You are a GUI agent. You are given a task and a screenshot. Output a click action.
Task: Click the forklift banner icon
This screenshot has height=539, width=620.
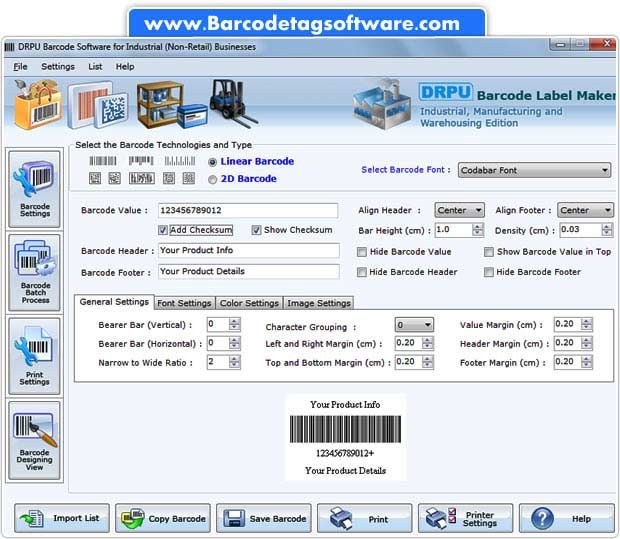tap(233, 104)
